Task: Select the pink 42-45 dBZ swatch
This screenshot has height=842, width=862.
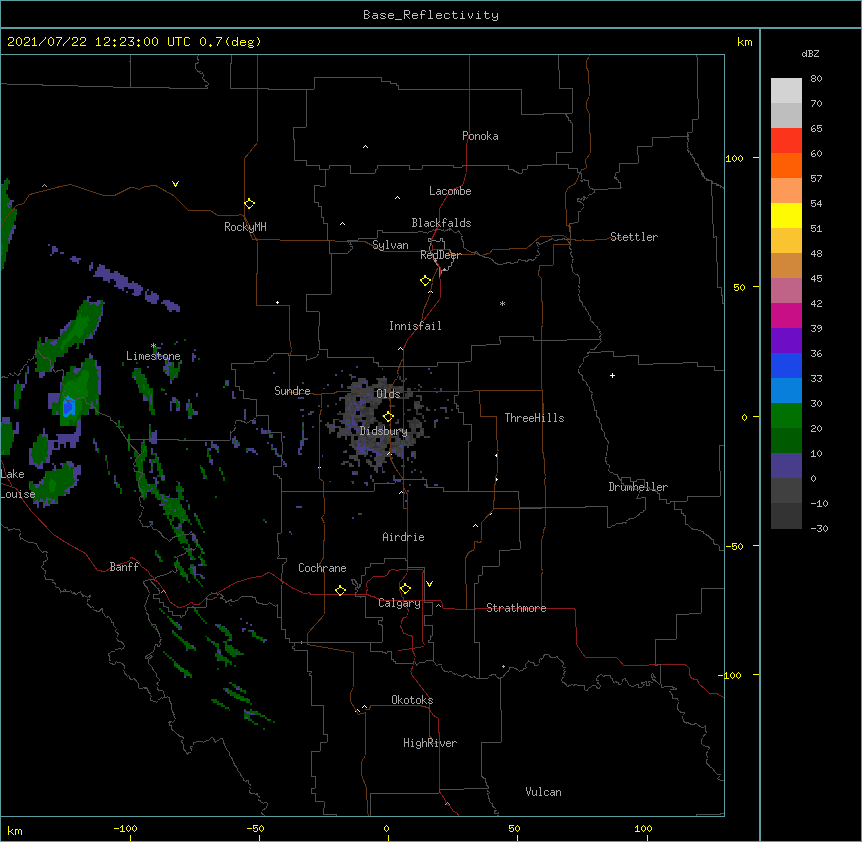Action: tap(786, 290)
